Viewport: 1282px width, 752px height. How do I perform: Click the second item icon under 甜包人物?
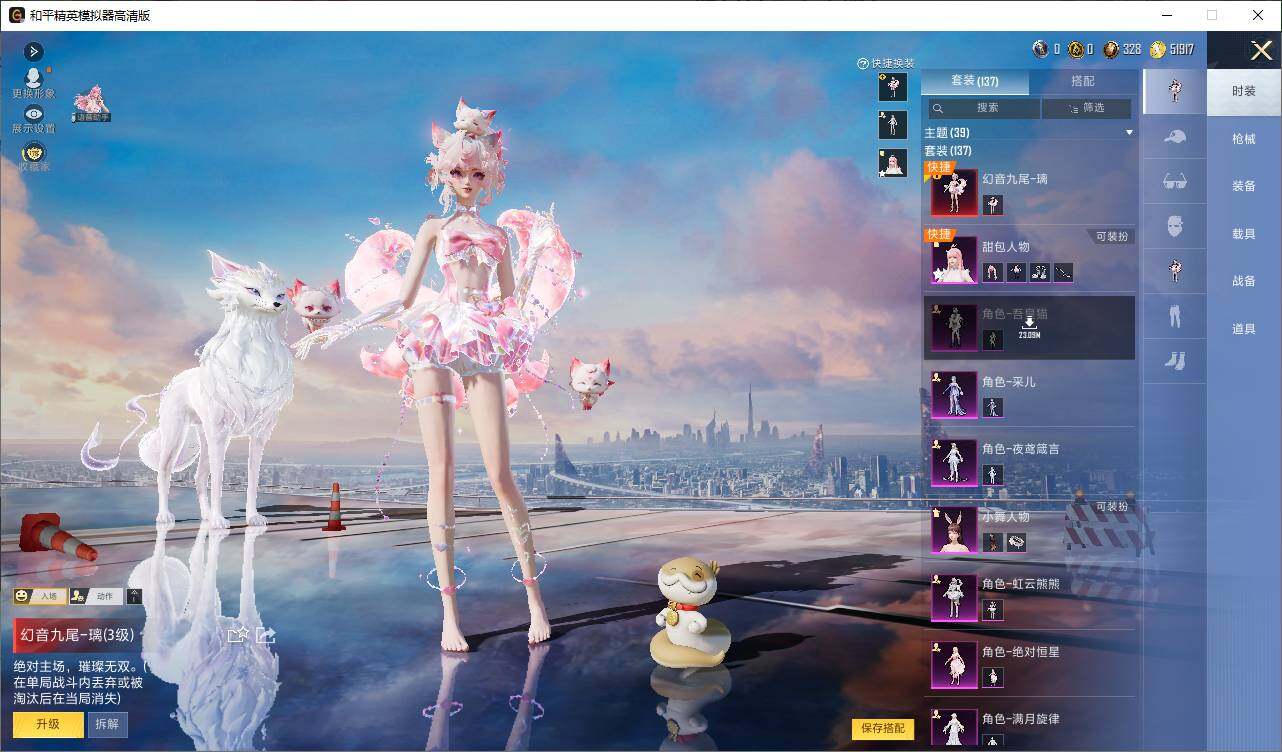pyautogui.click(x=1016, y=272)
